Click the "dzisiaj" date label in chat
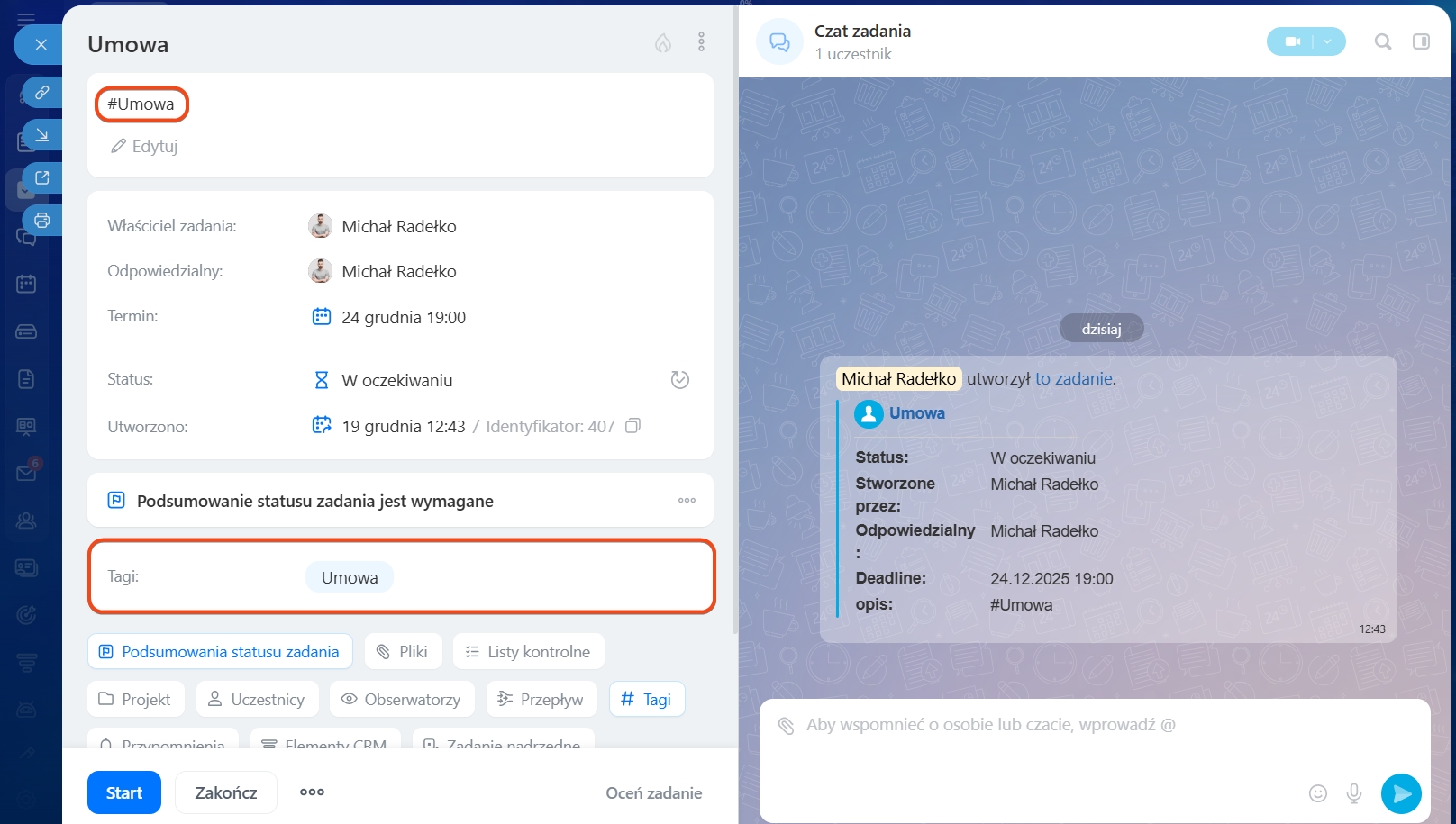 point(1102,329)
